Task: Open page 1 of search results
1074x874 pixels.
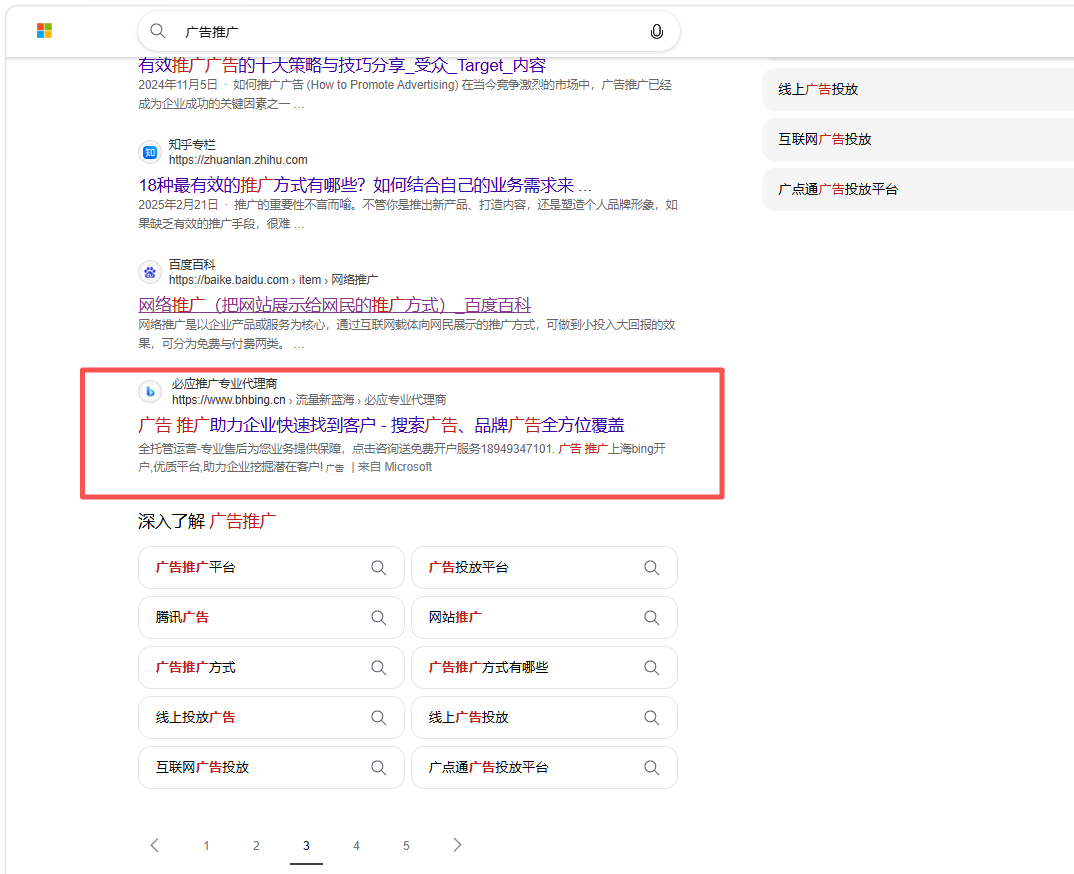Action: [x=206, y=846]
